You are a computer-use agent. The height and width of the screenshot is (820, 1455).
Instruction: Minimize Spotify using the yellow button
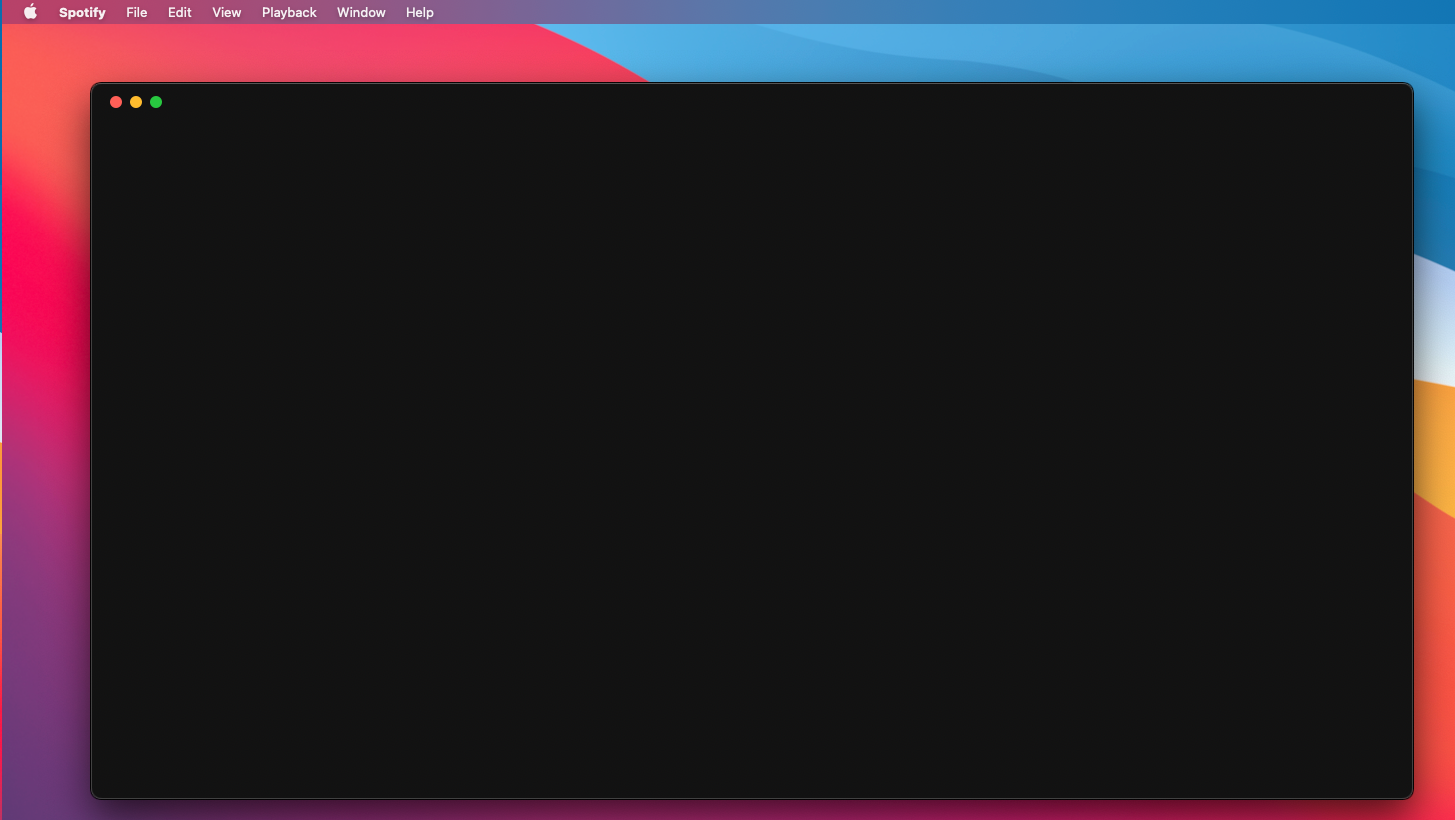[x=136, y=102]
